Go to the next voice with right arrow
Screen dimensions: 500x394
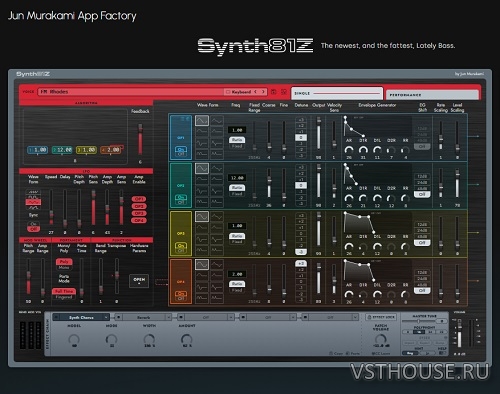[x=263, y=92]
